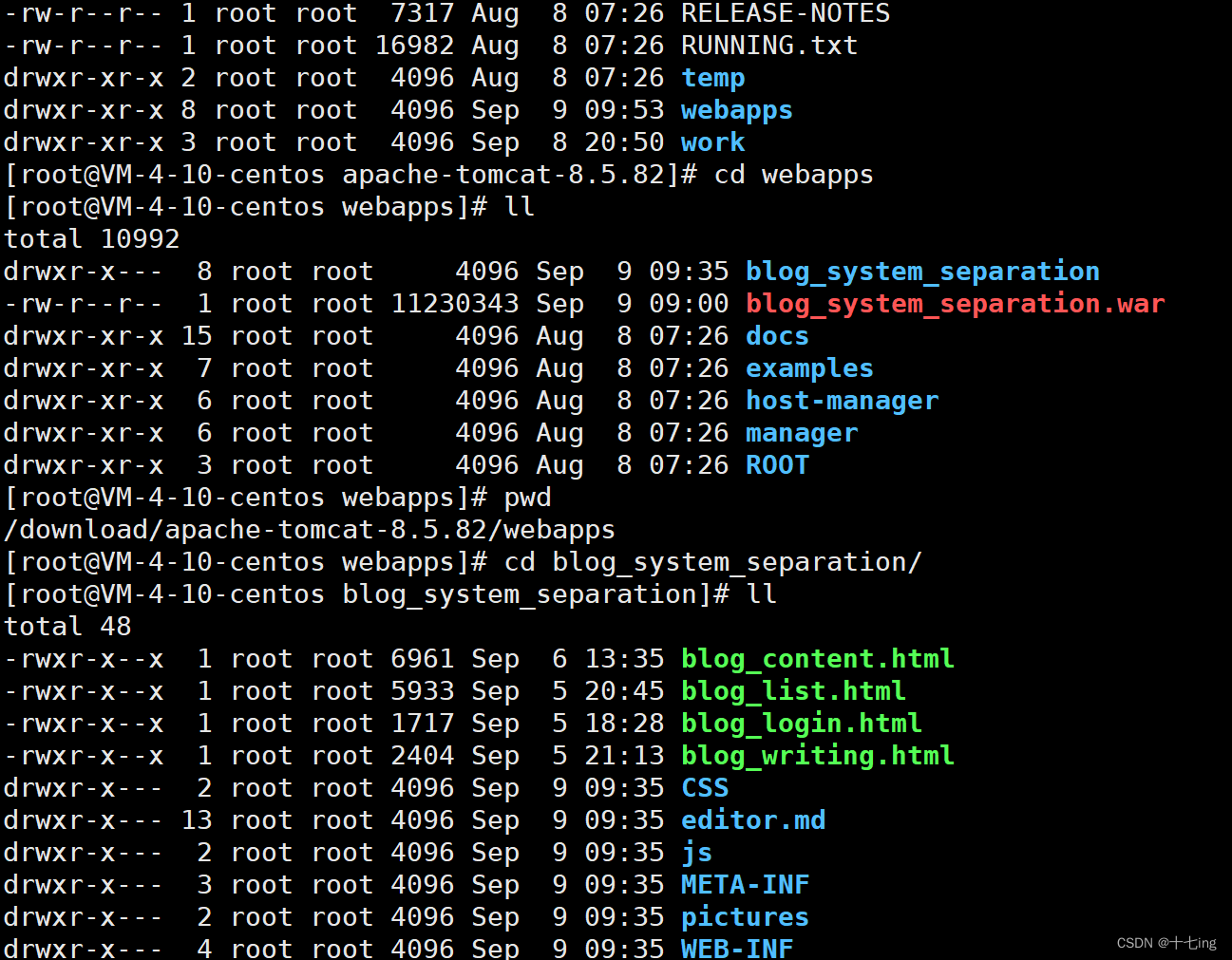Select the css directory name
This screenshot has height=960, width=1232.
(x=705, y=788)
